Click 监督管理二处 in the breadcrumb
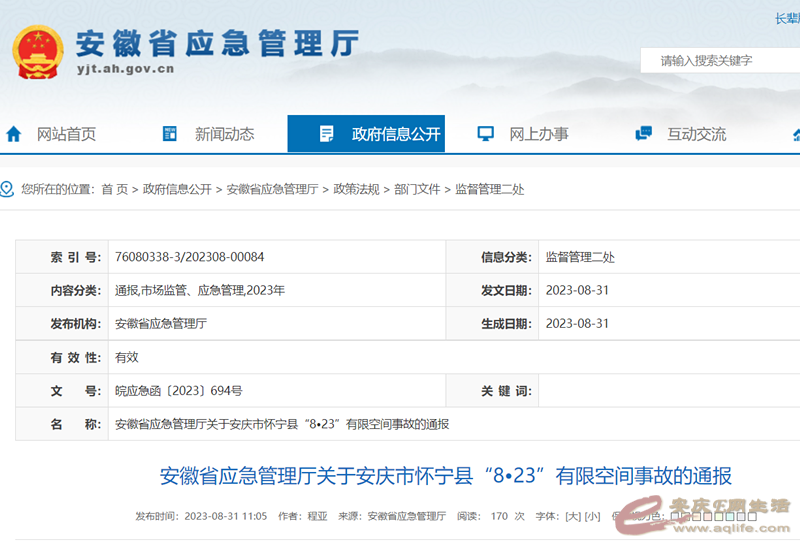The width and height of the screenshot is (800, 541). pos(489,189)
